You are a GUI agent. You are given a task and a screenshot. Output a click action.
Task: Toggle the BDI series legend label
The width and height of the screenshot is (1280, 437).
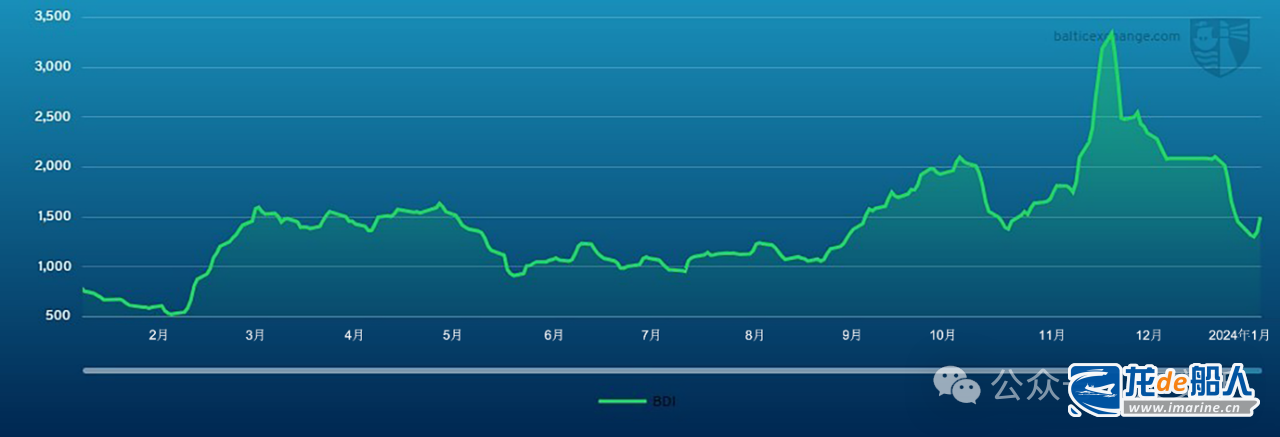pos(663,402)
